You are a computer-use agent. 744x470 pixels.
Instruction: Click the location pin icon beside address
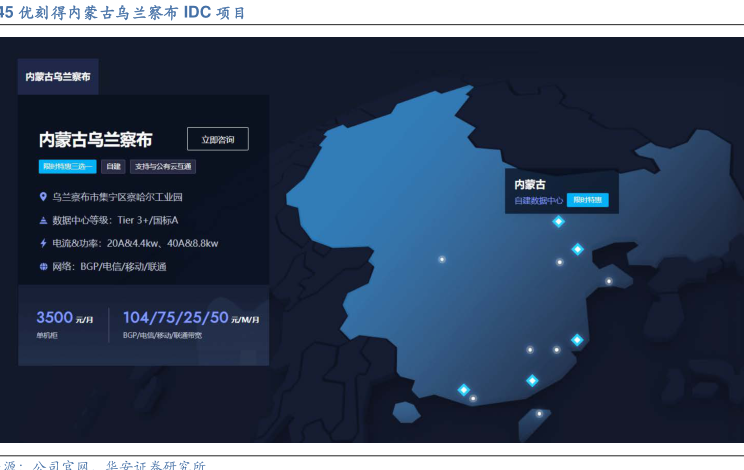point(43,197)
